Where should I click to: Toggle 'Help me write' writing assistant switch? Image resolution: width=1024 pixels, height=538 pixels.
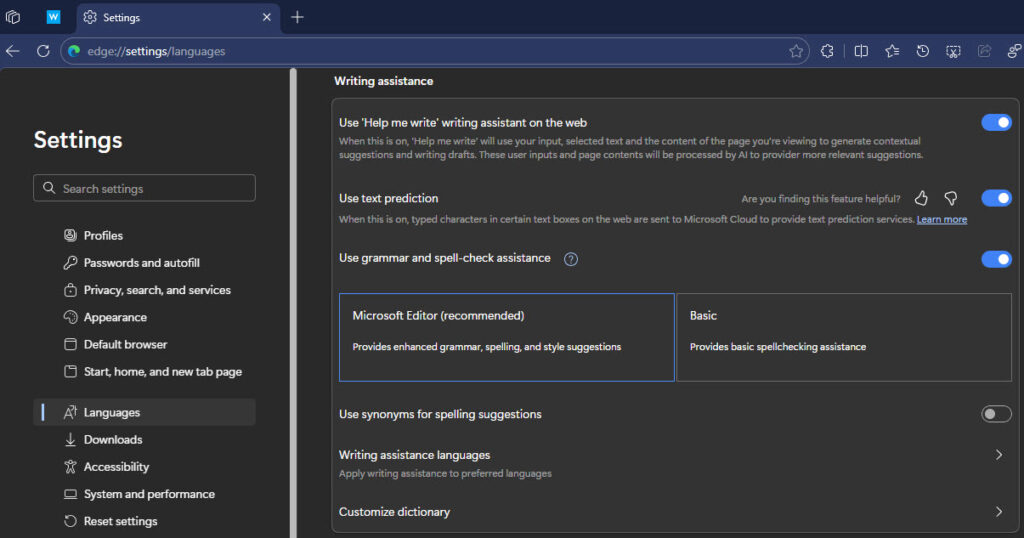tap(996, 123)
